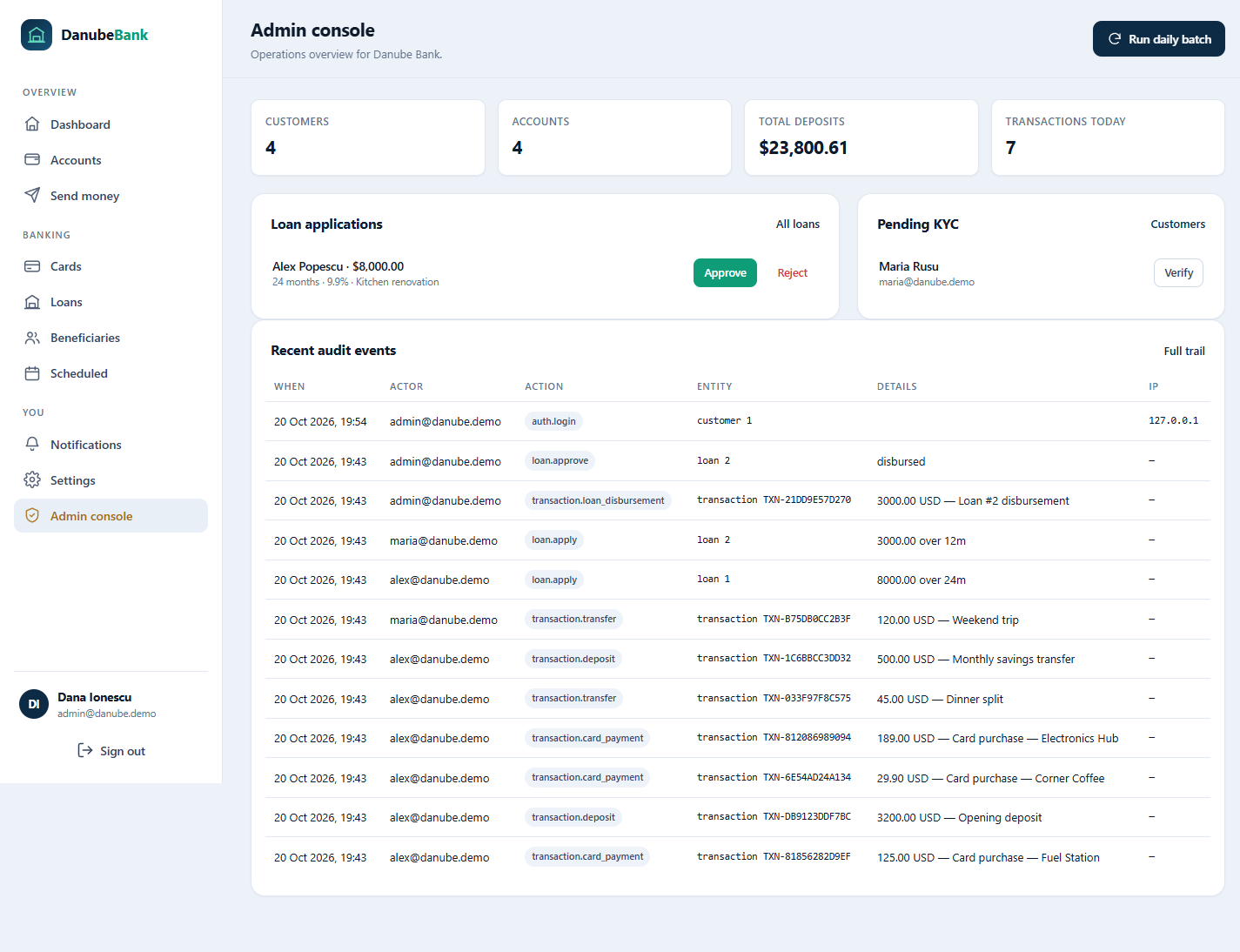1240x952 pixels.
Task: Click the Notifications bell icon
Action: point(32,444)
